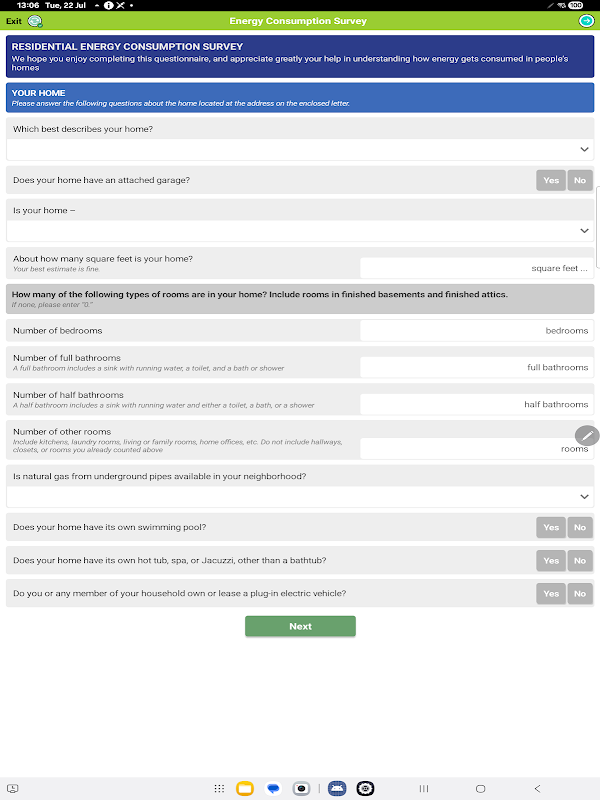The height and width of the screenshot is (800, 600).
Task: Click Exit in the top bar
Action: click(13, 21)
